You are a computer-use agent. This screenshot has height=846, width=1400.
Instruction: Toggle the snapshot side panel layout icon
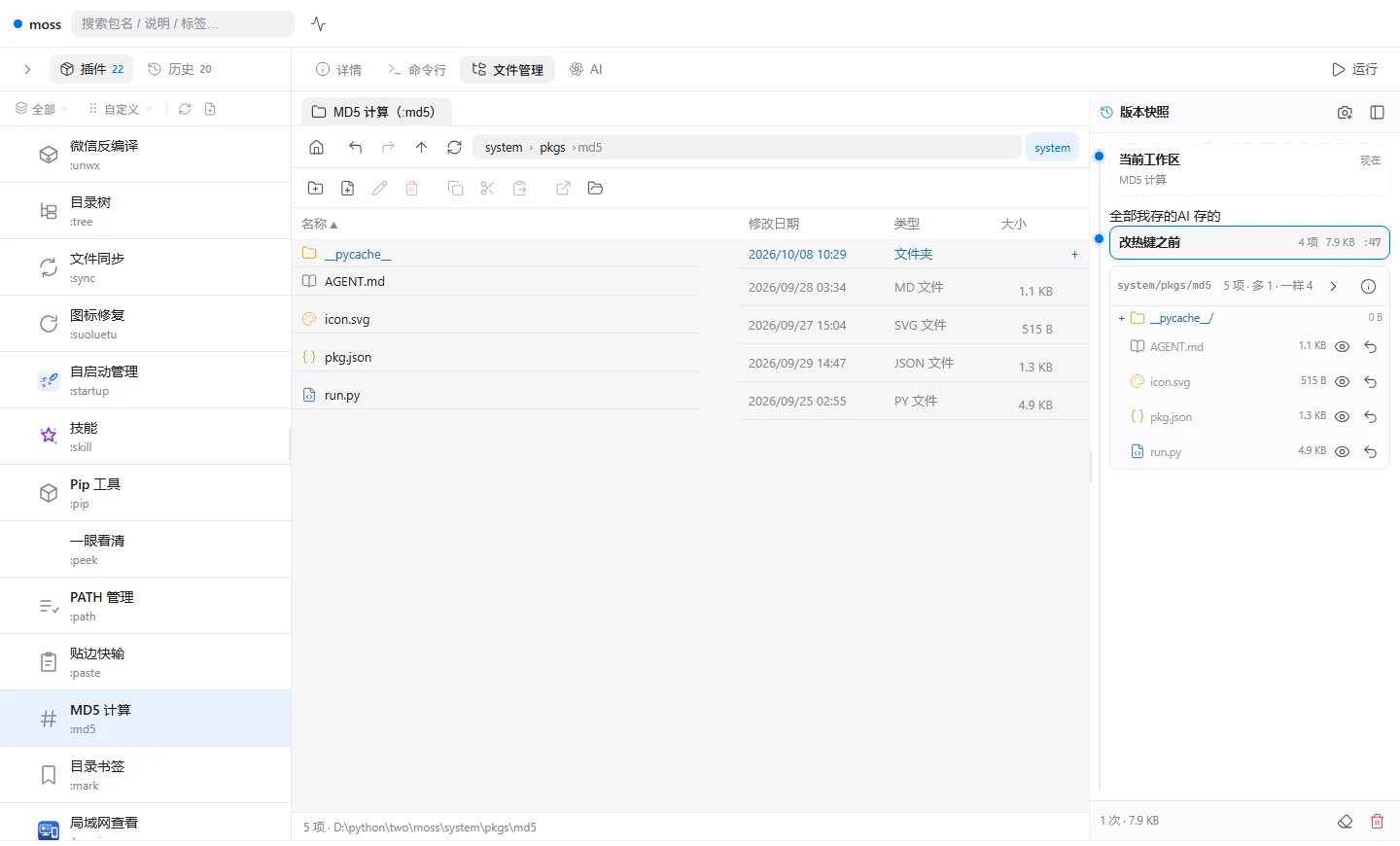1377,113
